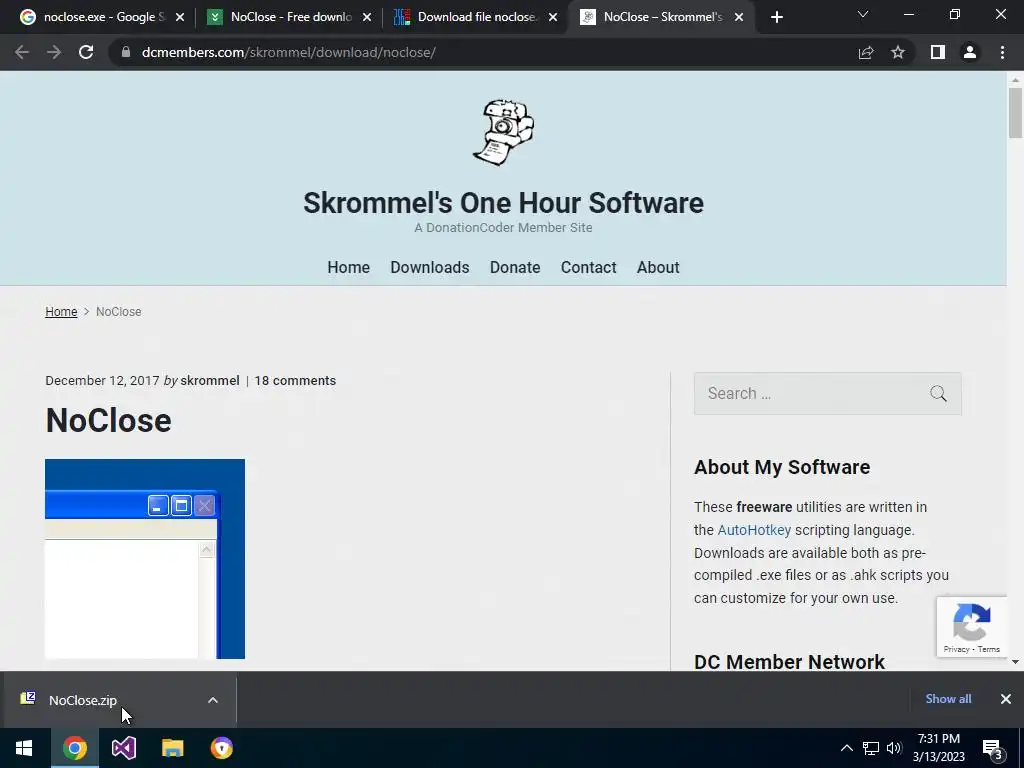Click the padlock site info icon
The height and width of the screenshot is (768, 1024).
coord(126,52)
